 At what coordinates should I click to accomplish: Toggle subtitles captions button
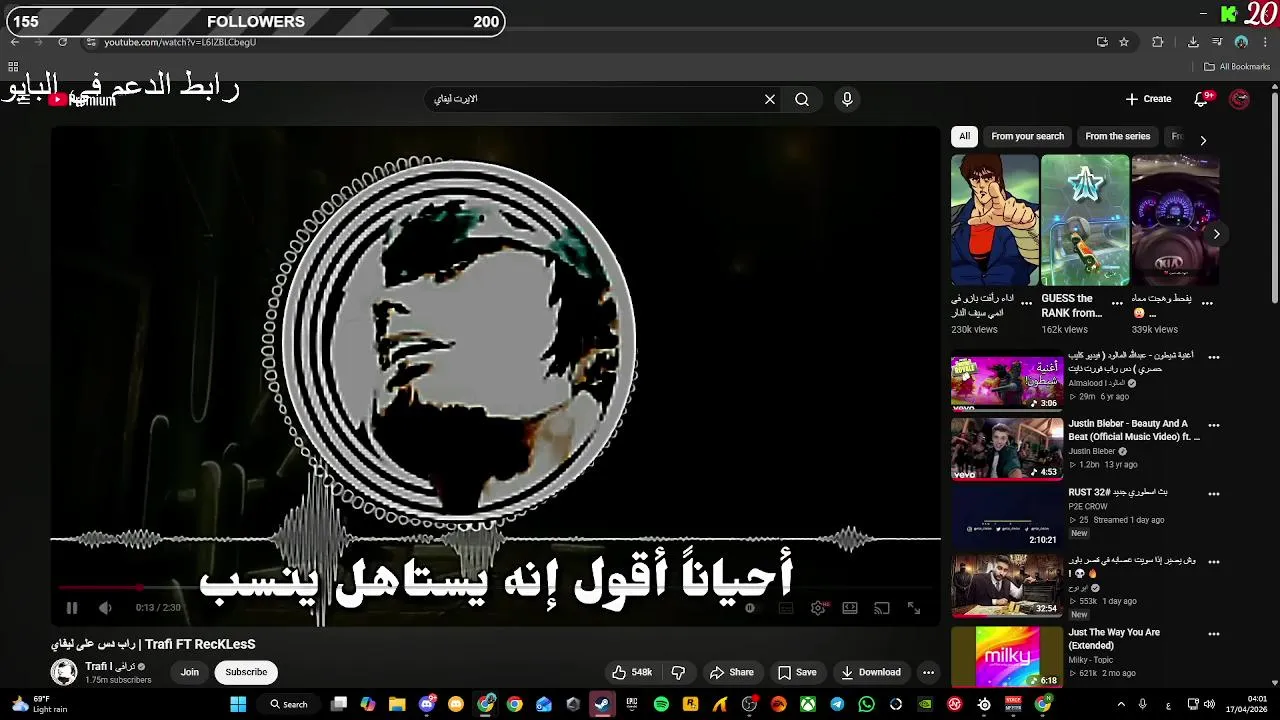786,608
